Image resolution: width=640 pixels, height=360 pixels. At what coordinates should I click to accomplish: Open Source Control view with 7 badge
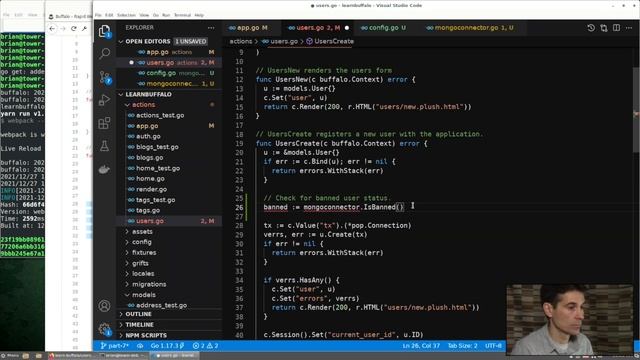coord(105,77)
